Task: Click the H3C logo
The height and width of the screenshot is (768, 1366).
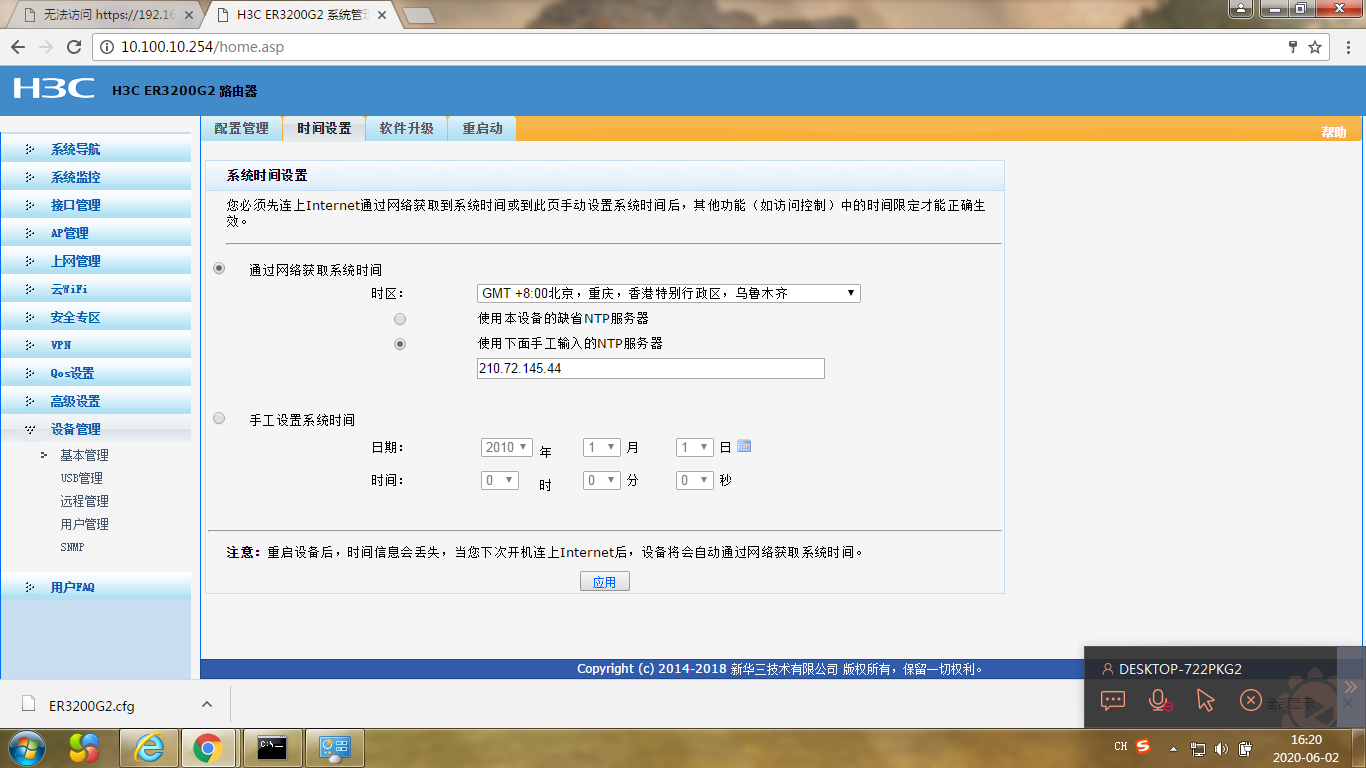Action: 54,88
